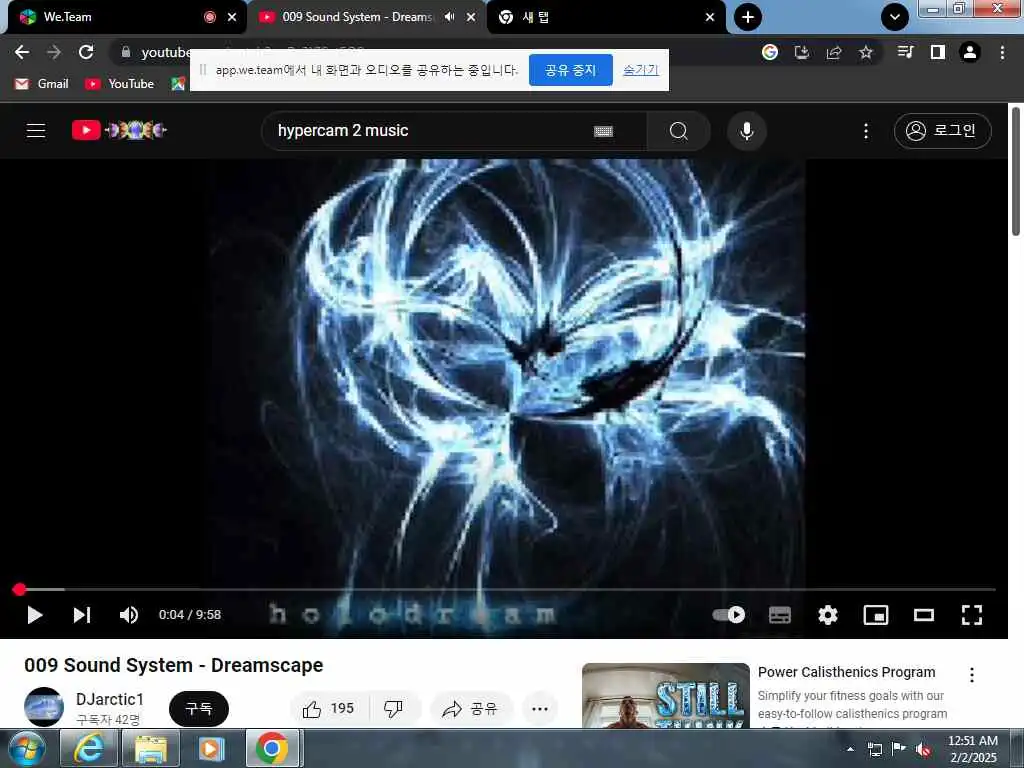This screenshot has width=1024, height=768.
Task: Open YouTube settings three-dot menu
Action: 866,131
